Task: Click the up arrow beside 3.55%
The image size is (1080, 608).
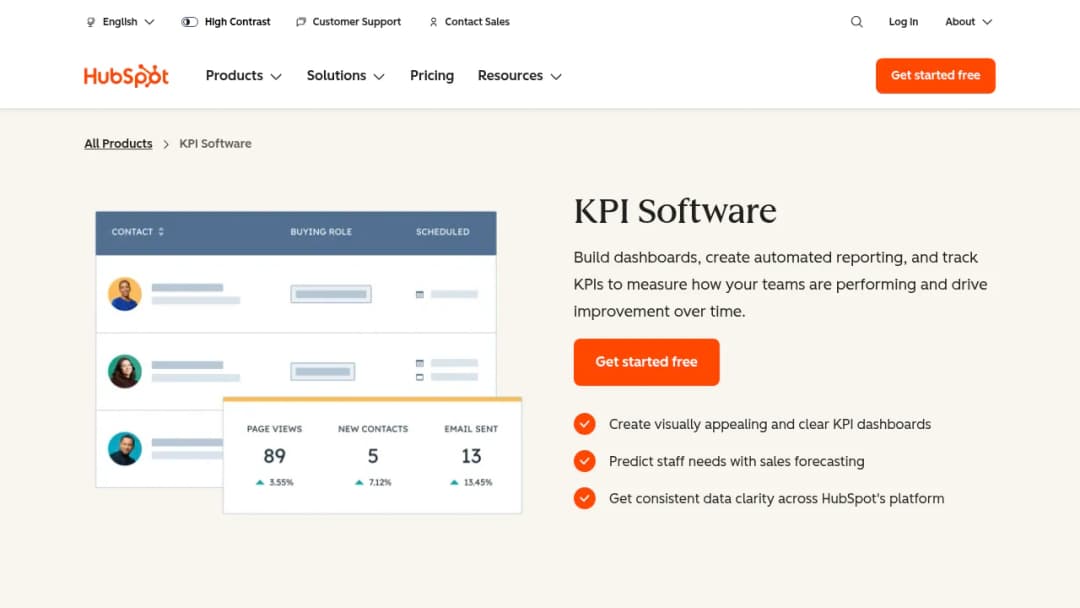Action: (x=260, y=483)
